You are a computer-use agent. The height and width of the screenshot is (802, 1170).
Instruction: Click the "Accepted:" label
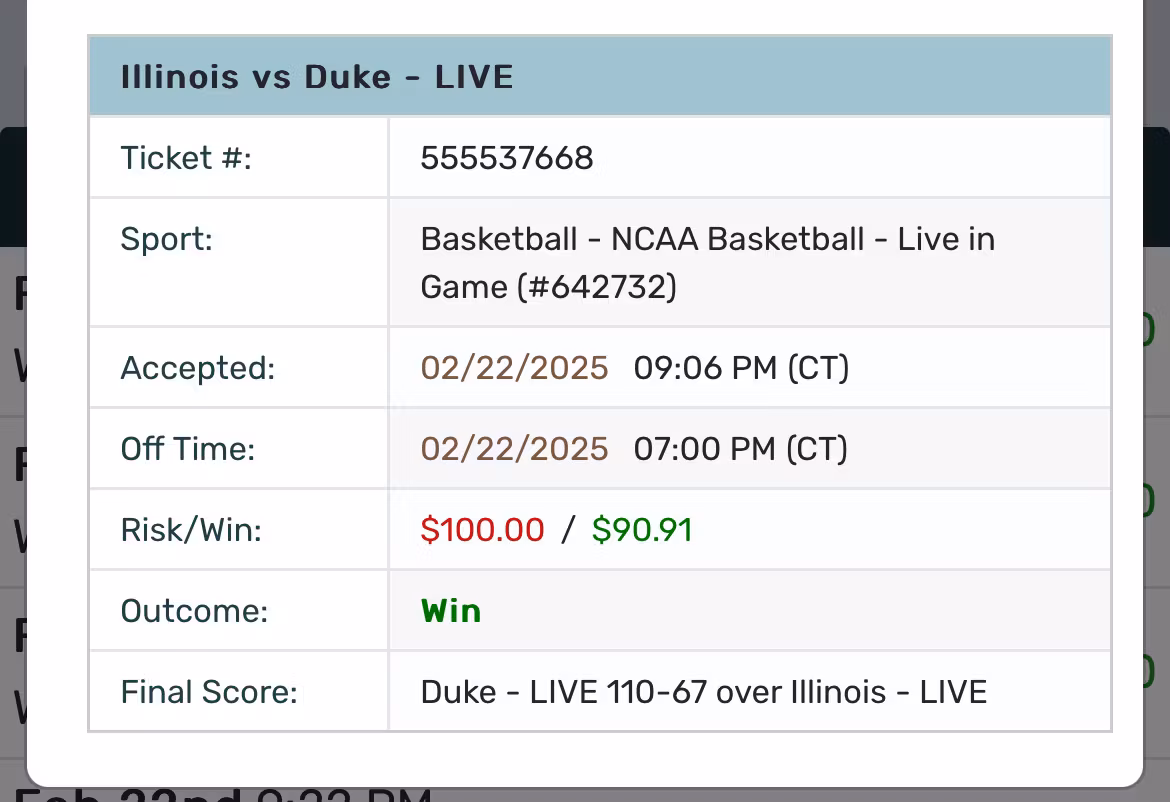[x=197, y=368]
